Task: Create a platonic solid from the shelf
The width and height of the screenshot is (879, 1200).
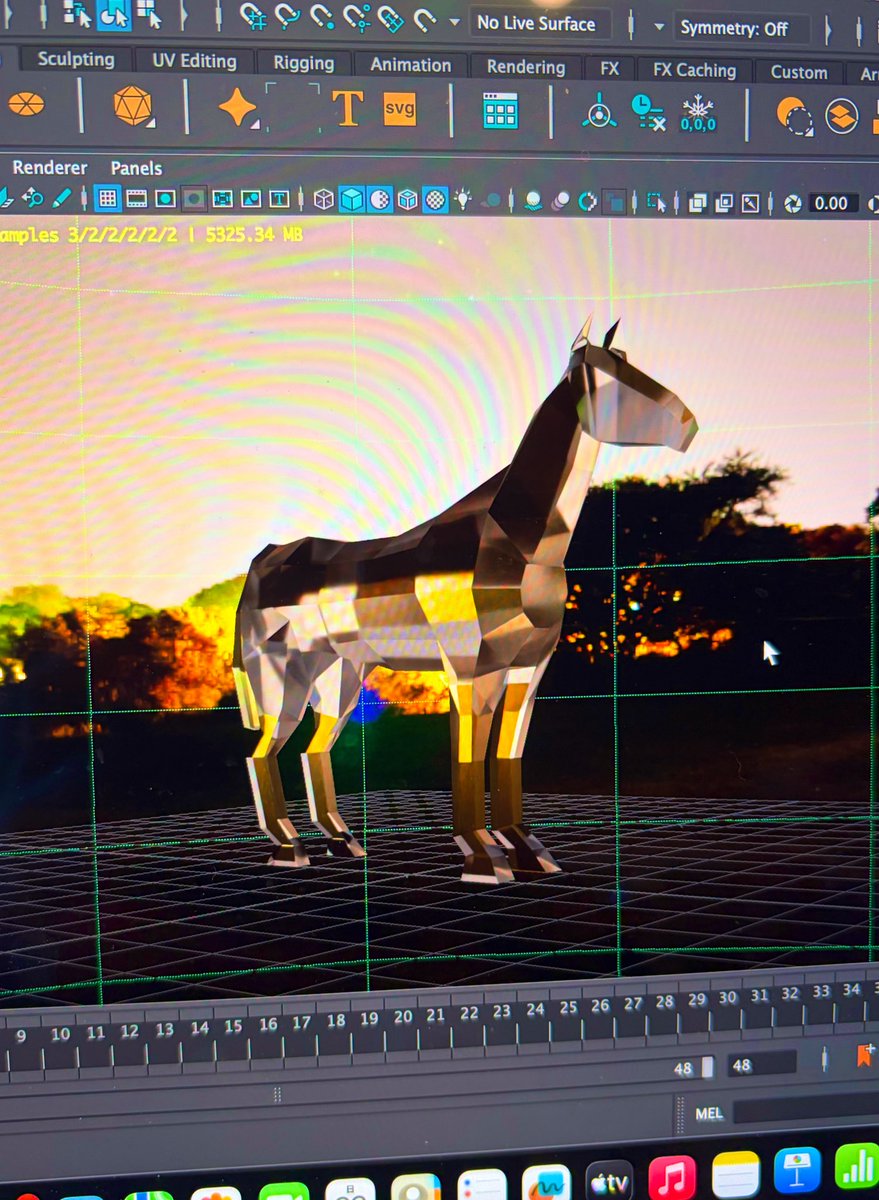Action: 133,106
